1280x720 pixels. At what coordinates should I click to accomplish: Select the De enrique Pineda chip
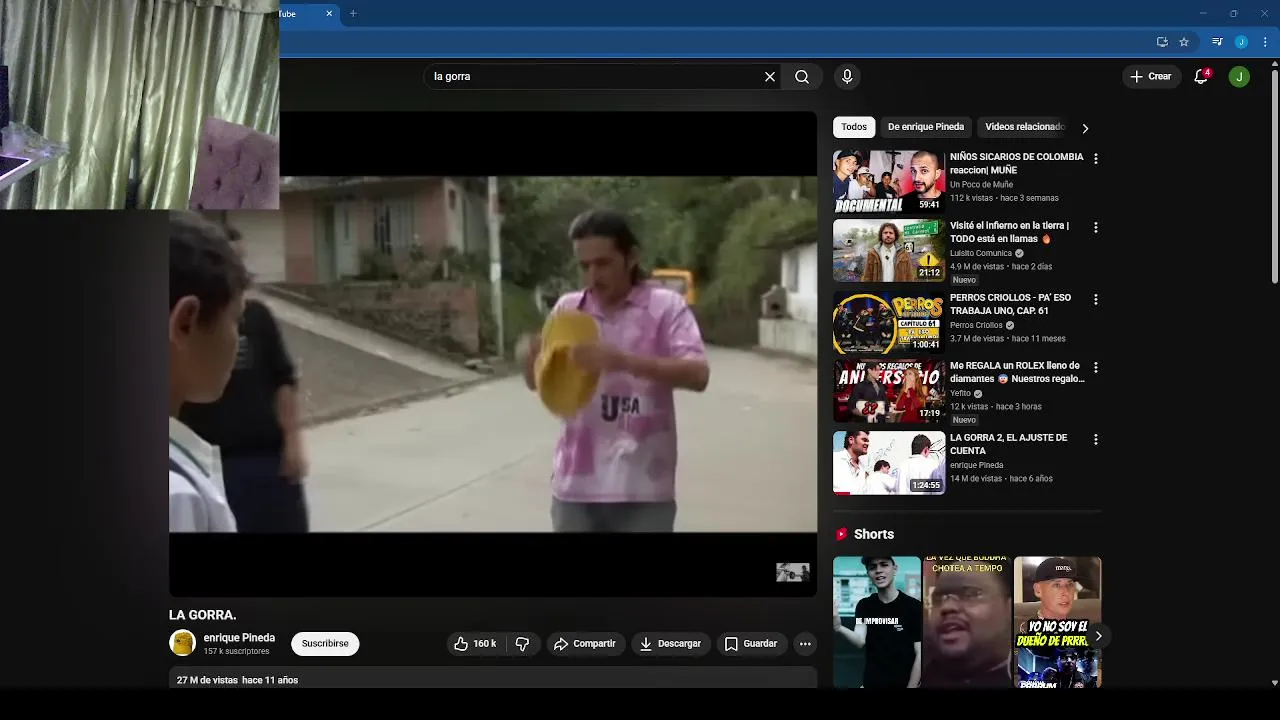click(926, 127)
